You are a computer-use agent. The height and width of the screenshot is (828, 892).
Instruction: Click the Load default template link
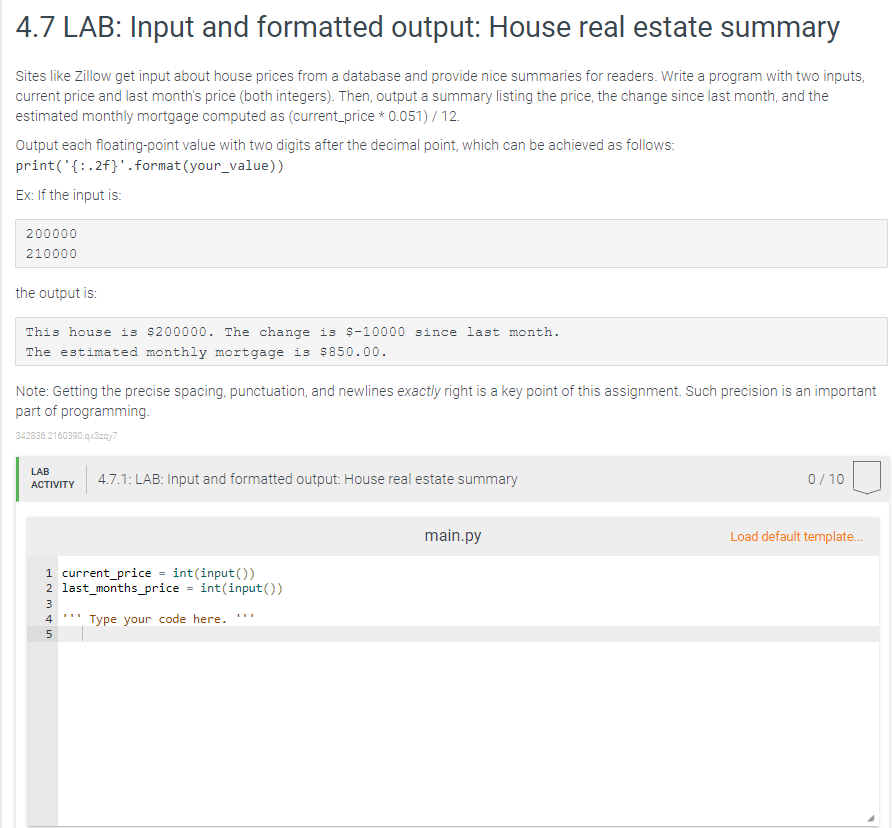pyautogui.click(x=796, y=536)
